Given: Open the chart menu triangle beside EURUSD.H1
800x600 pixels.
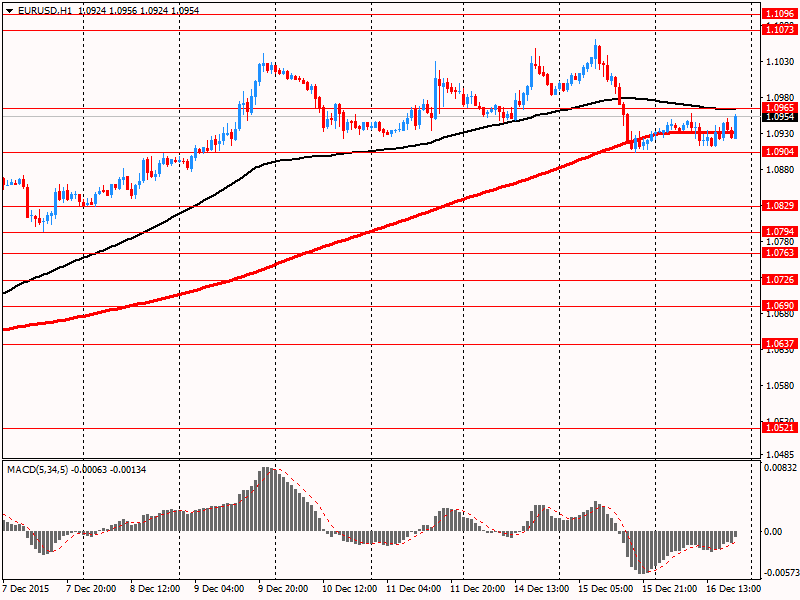Looking at the screenshot, I should pyautogui.click(x=9, y=11).
